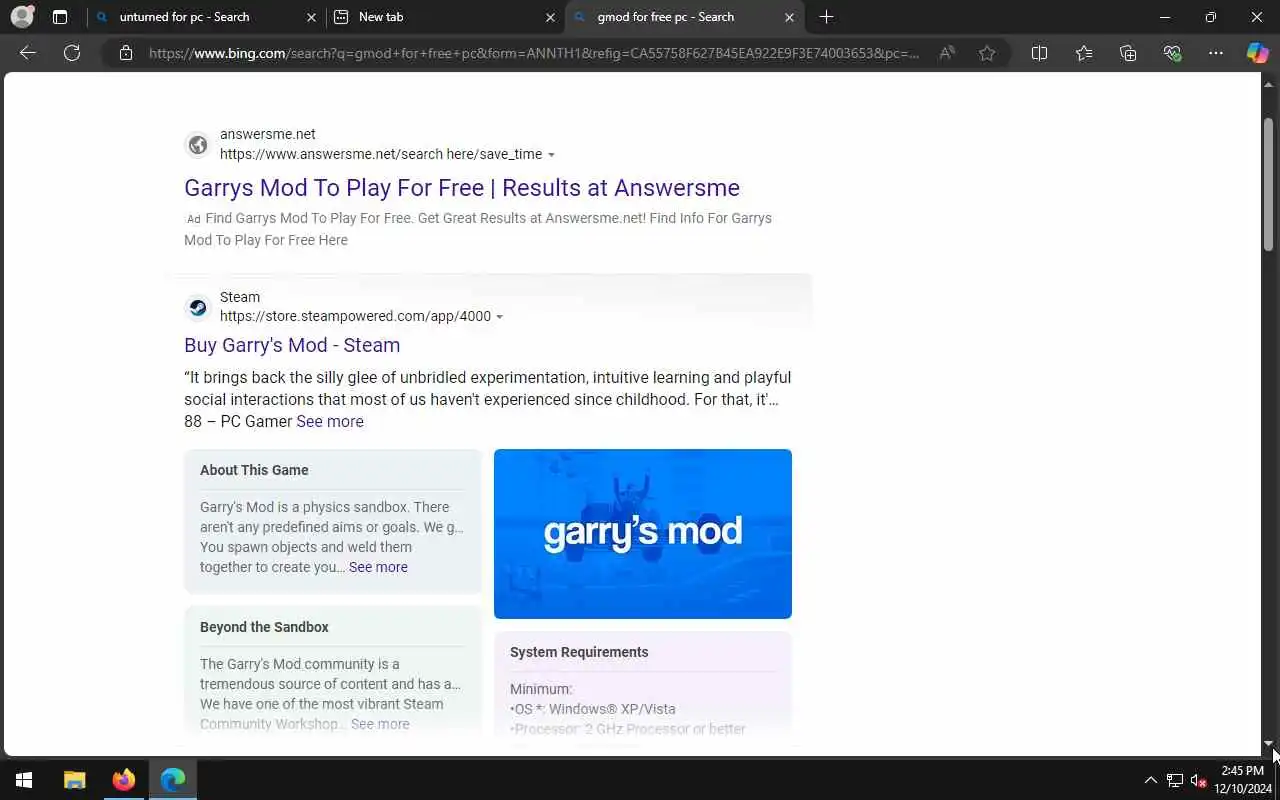Open File Explorer from the taskbar
This screenshot has width=1280, height=800.
tap(75, 780)
